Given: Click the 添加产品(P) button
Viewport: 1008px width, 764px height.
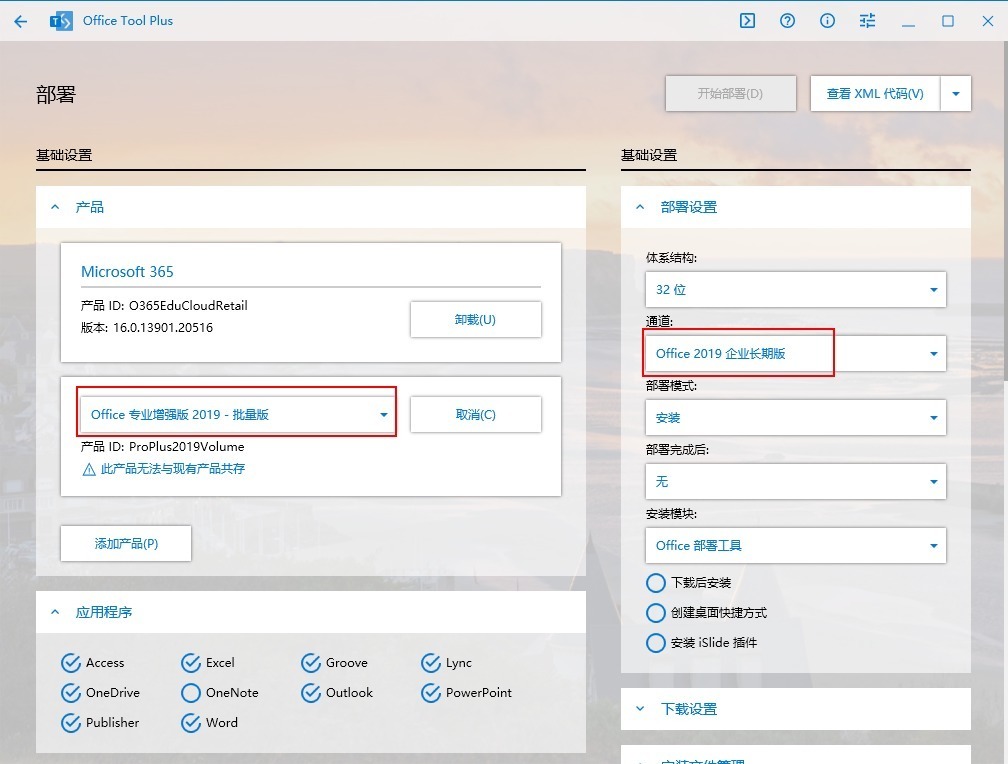Looking at the screenshot, I should click(126, 543).
